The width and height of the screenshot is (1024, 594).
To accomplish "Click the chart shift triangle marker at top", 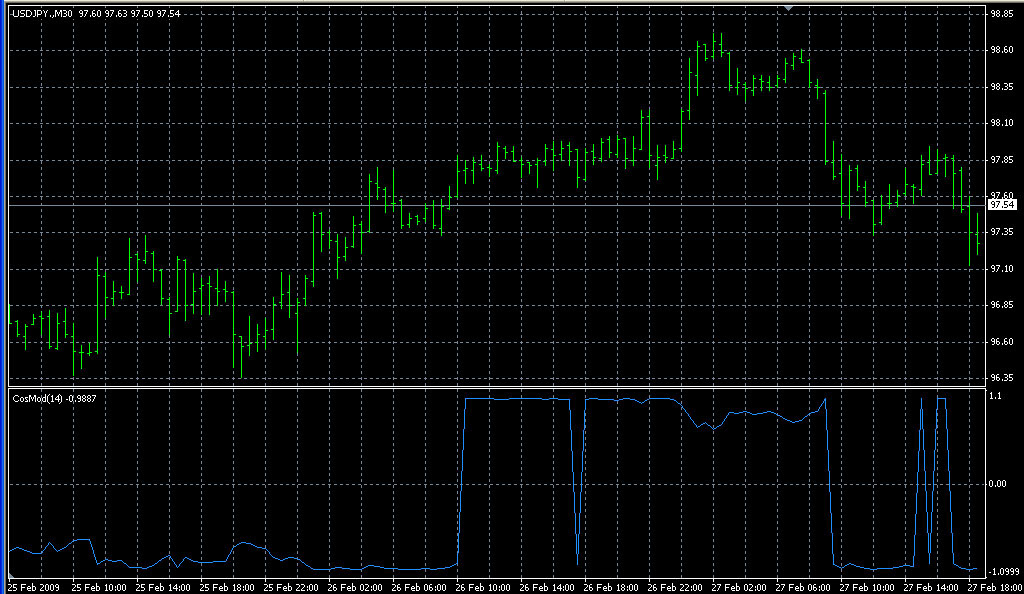I will [x=788, y=8].
